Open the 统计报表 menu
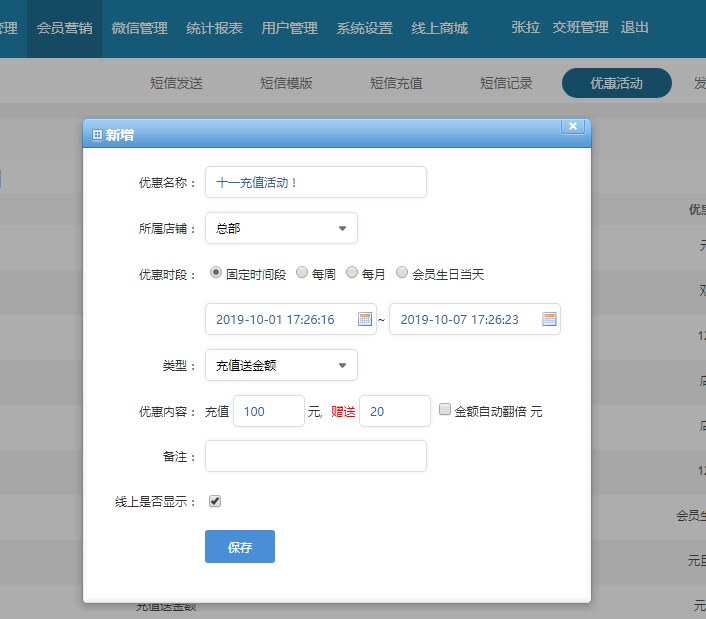 (x=214, y=28)
